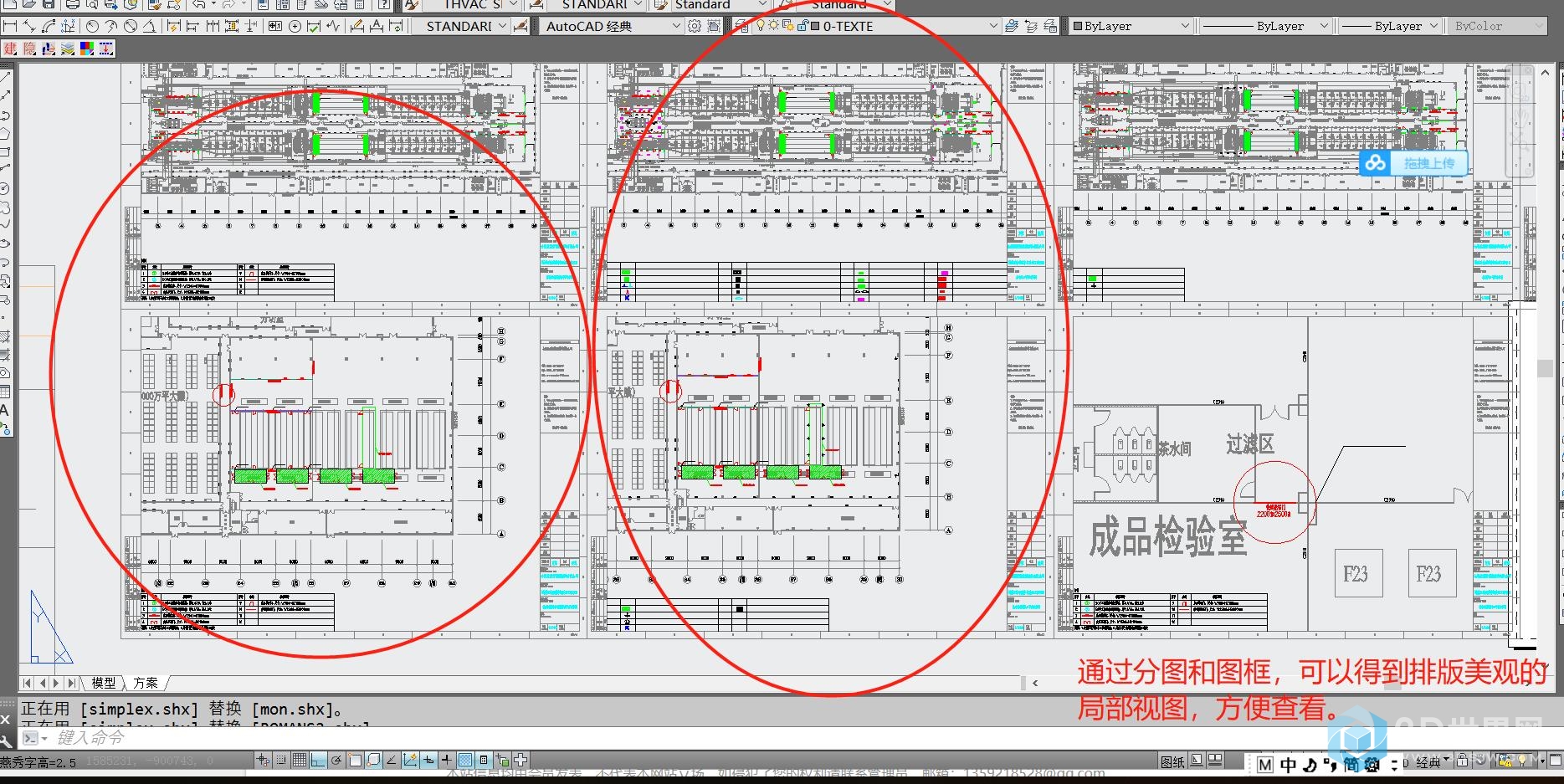
Task: Select the Dimension Text Edit tool
Action: click(x=377, y=26)
